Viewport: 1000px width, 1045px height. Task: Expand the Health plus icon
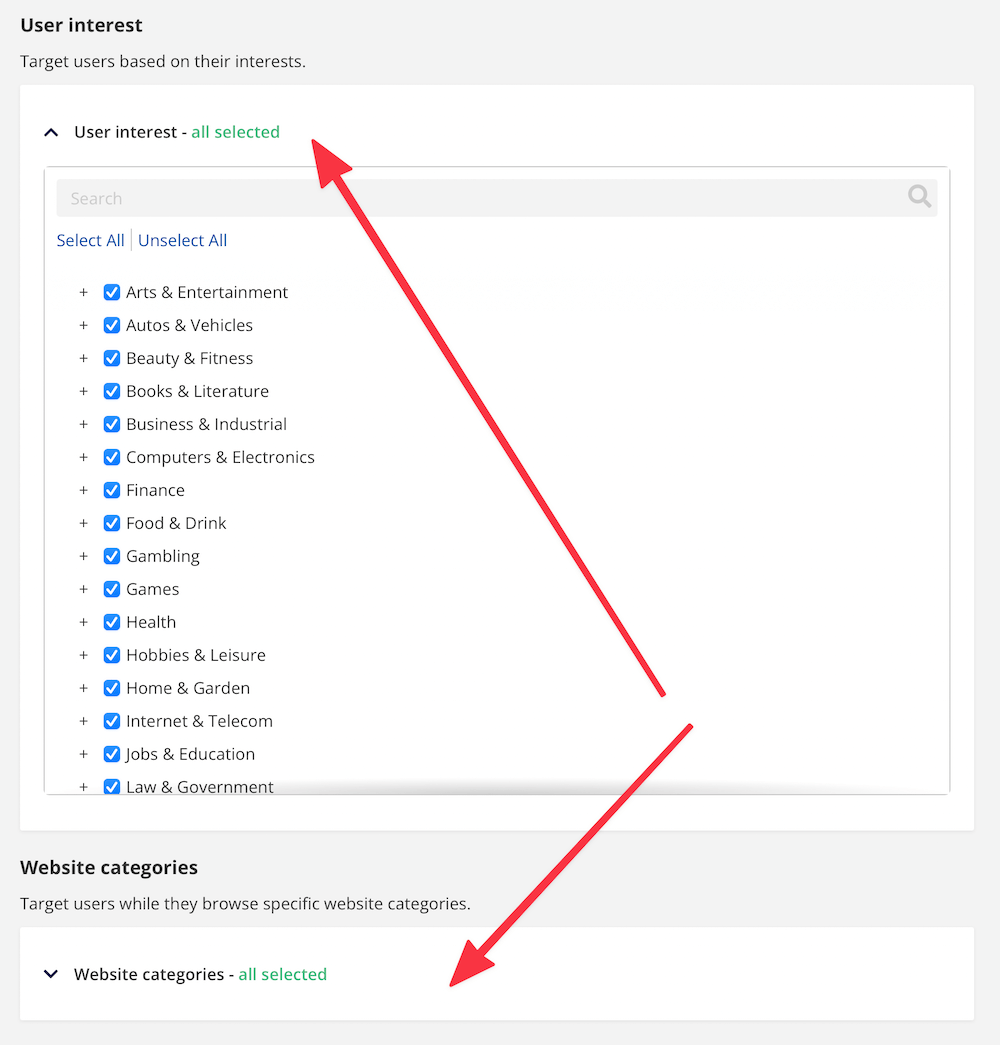pos(83,622)
